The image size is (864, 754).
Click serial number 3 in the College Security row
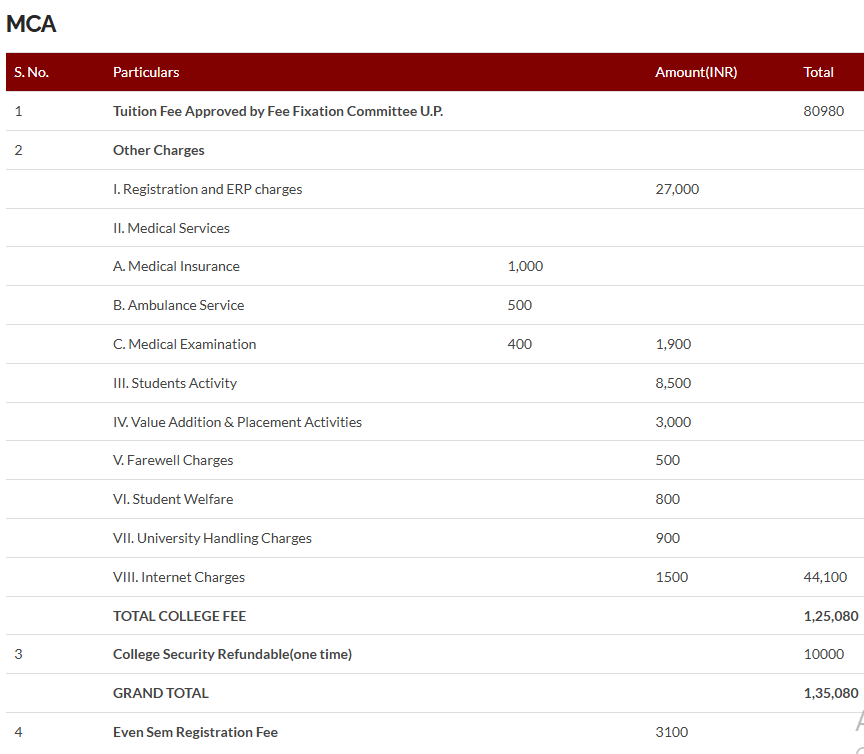tap(19, 654)
